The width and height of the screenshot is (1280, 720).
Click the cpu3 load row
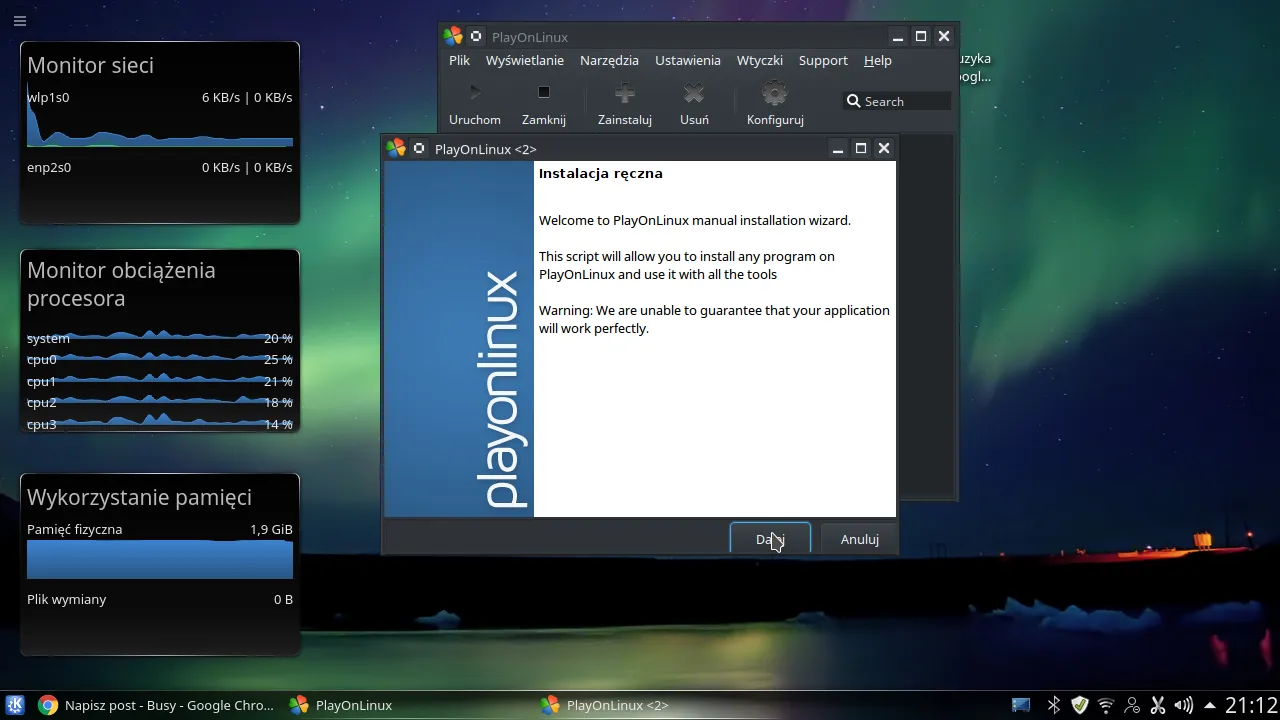[x=160, y=424]
